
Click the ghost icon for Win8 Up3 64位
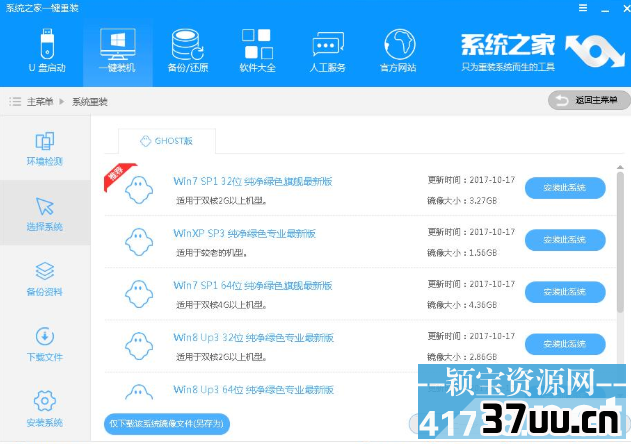click(x=139, y=392)
